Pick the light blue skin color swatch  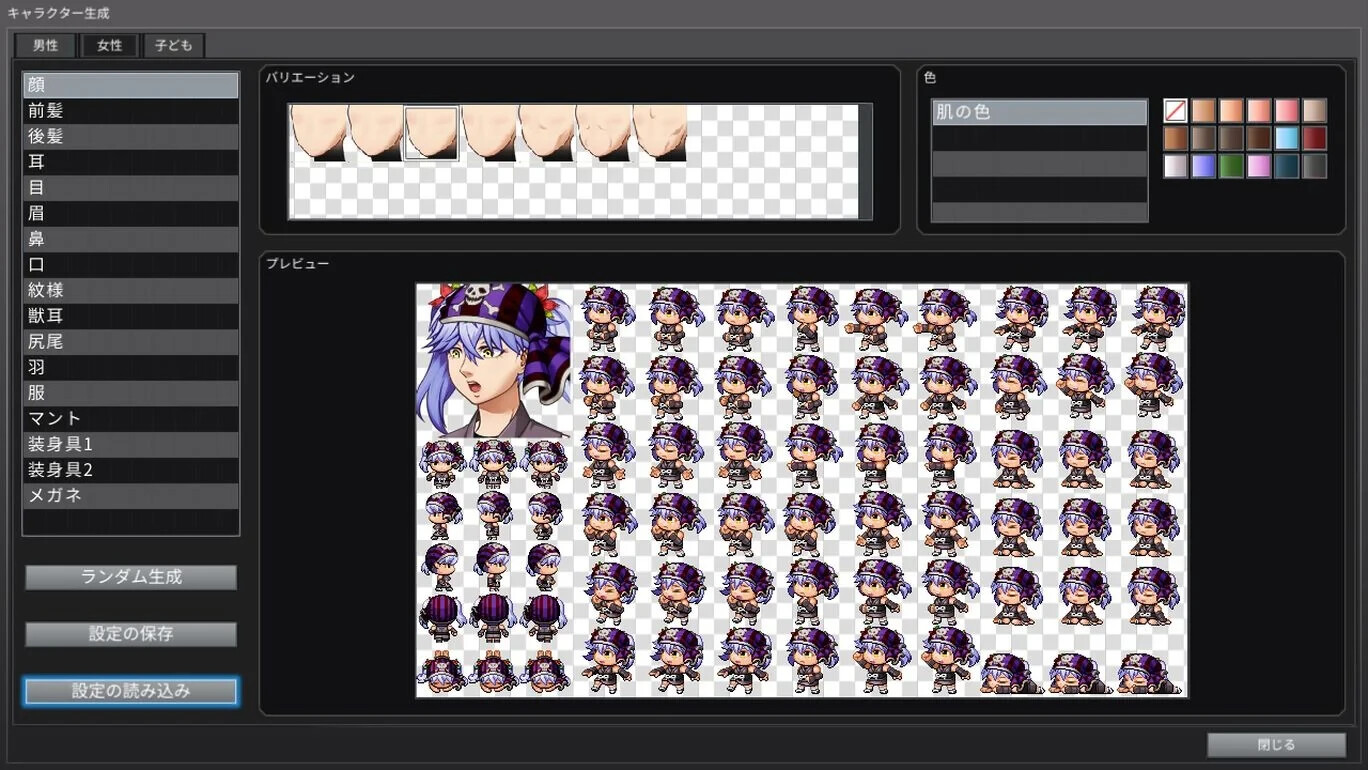pyautogui.click(x=1287, y=138)
